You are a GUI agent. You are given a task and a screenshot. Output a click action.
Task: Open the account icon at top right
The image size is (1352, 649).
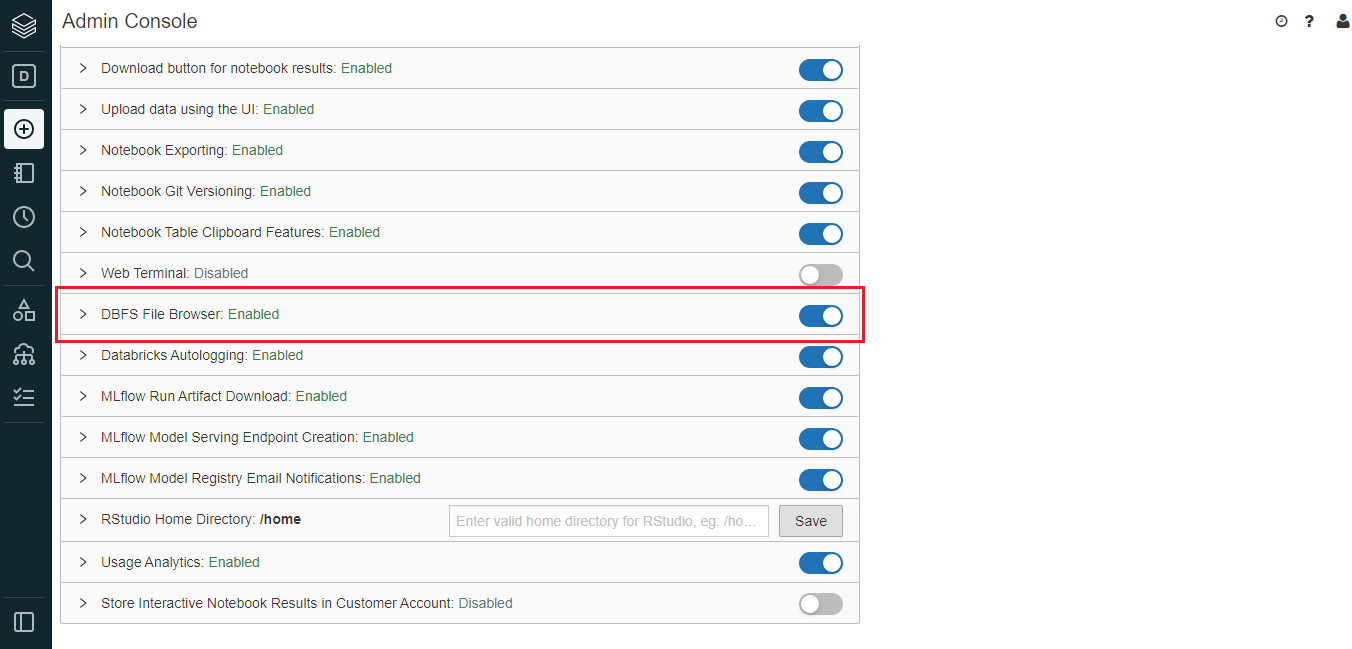[x=1342, y=20]
